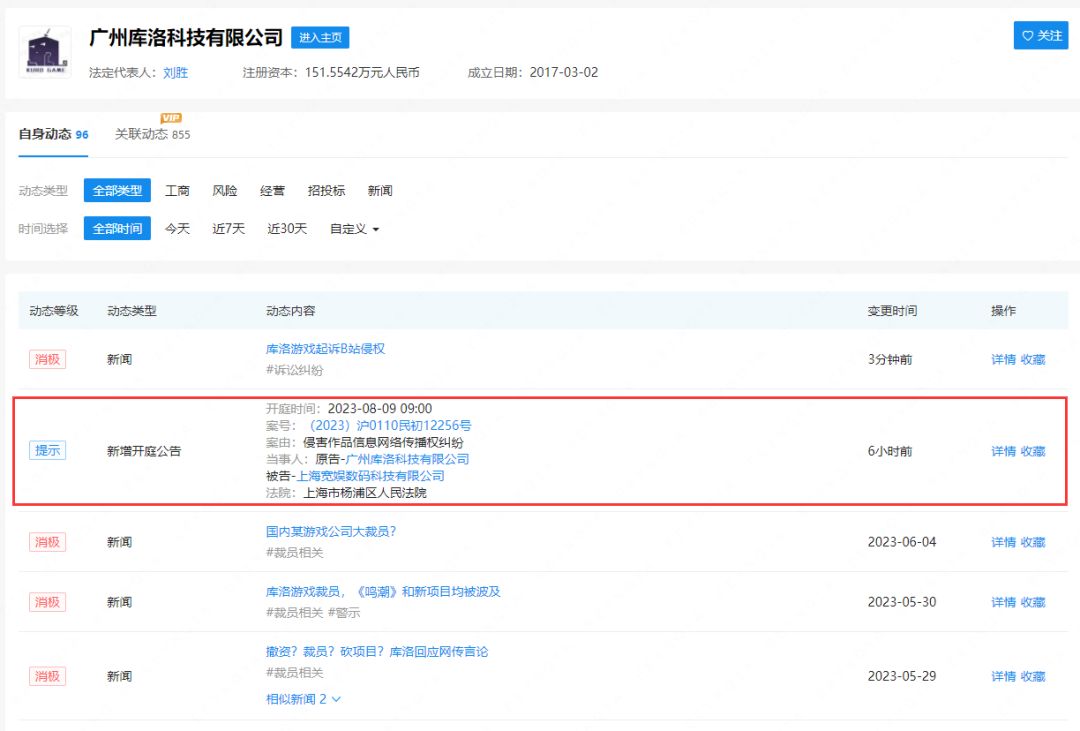Viewport: 1080px width, 731px height.
Task: Open news 国内某游戏公司大裁员?
Action: point(331,531)
